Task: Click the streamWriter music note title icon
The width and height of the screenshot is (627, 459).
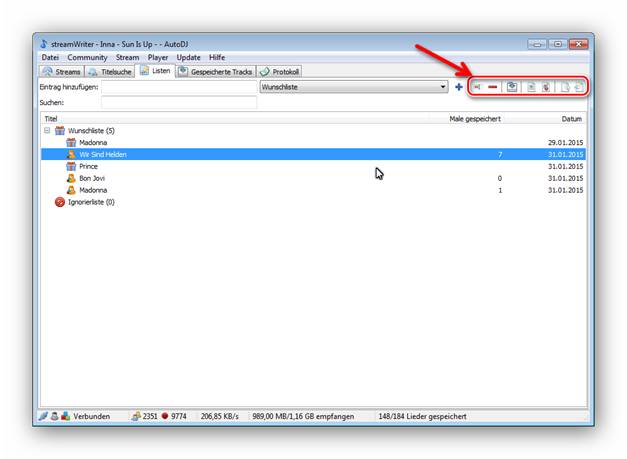Action: point(44,44)
